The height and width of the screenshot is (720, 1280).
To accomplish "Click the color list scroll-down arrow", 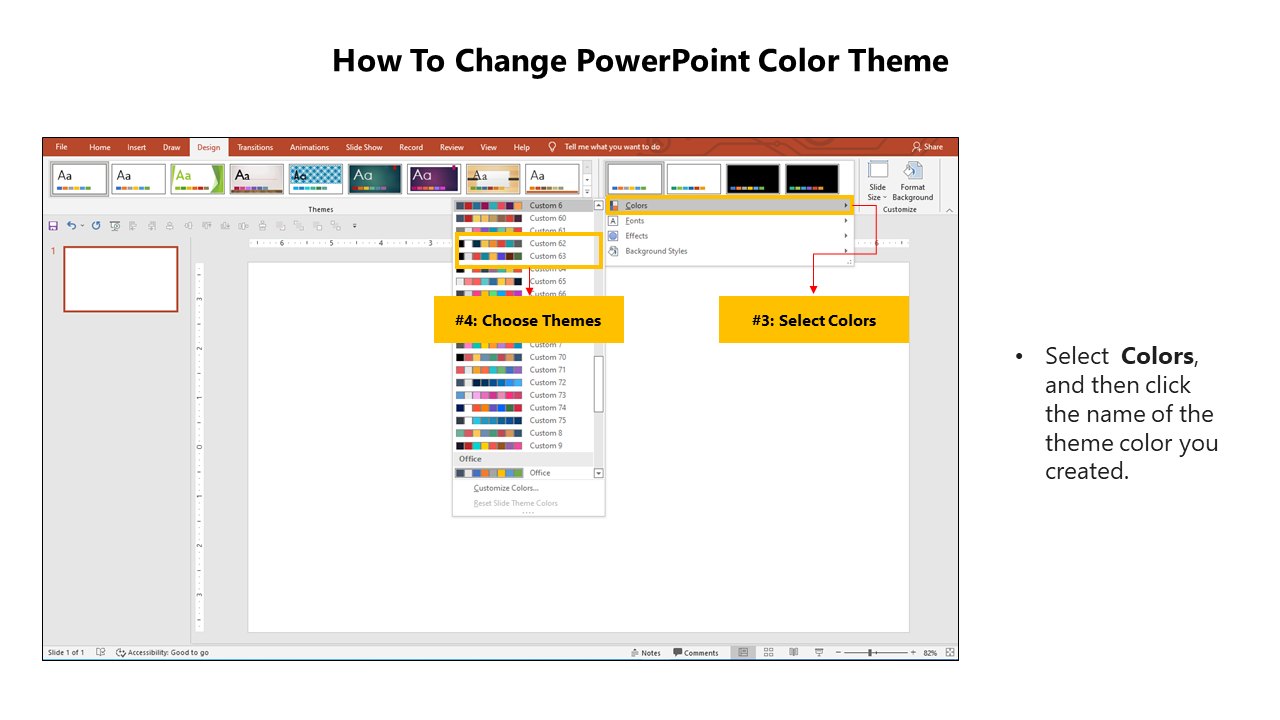I will [x=599, y=473].
